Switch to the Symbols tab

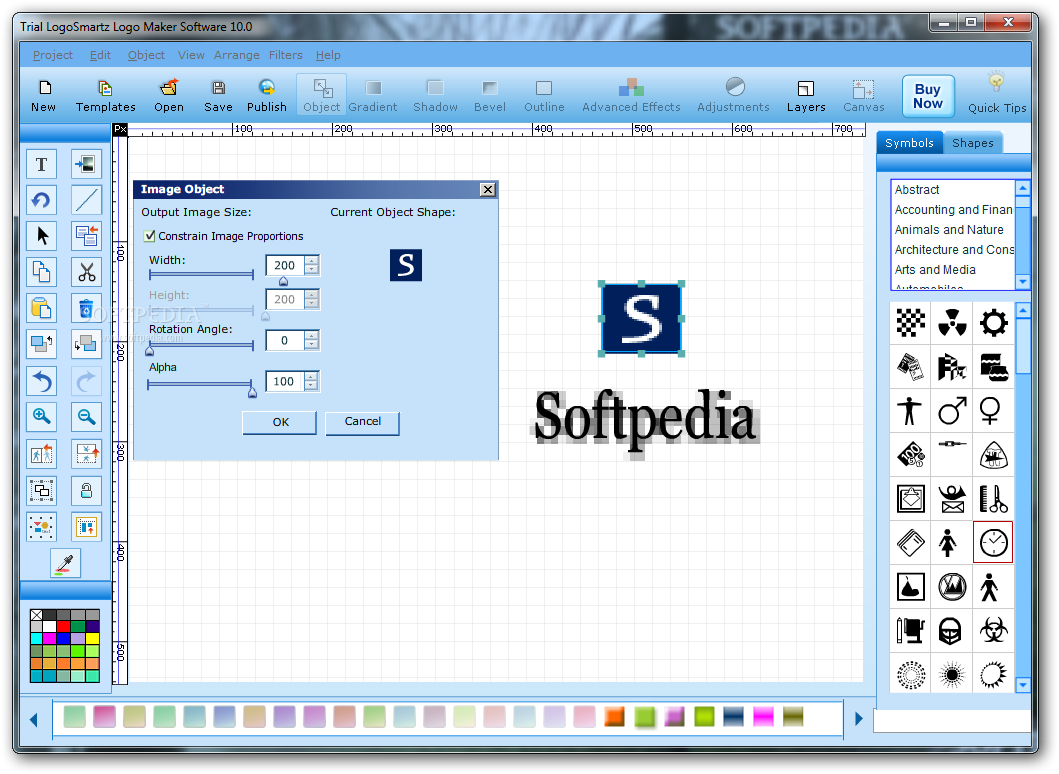tap(909, 143)
